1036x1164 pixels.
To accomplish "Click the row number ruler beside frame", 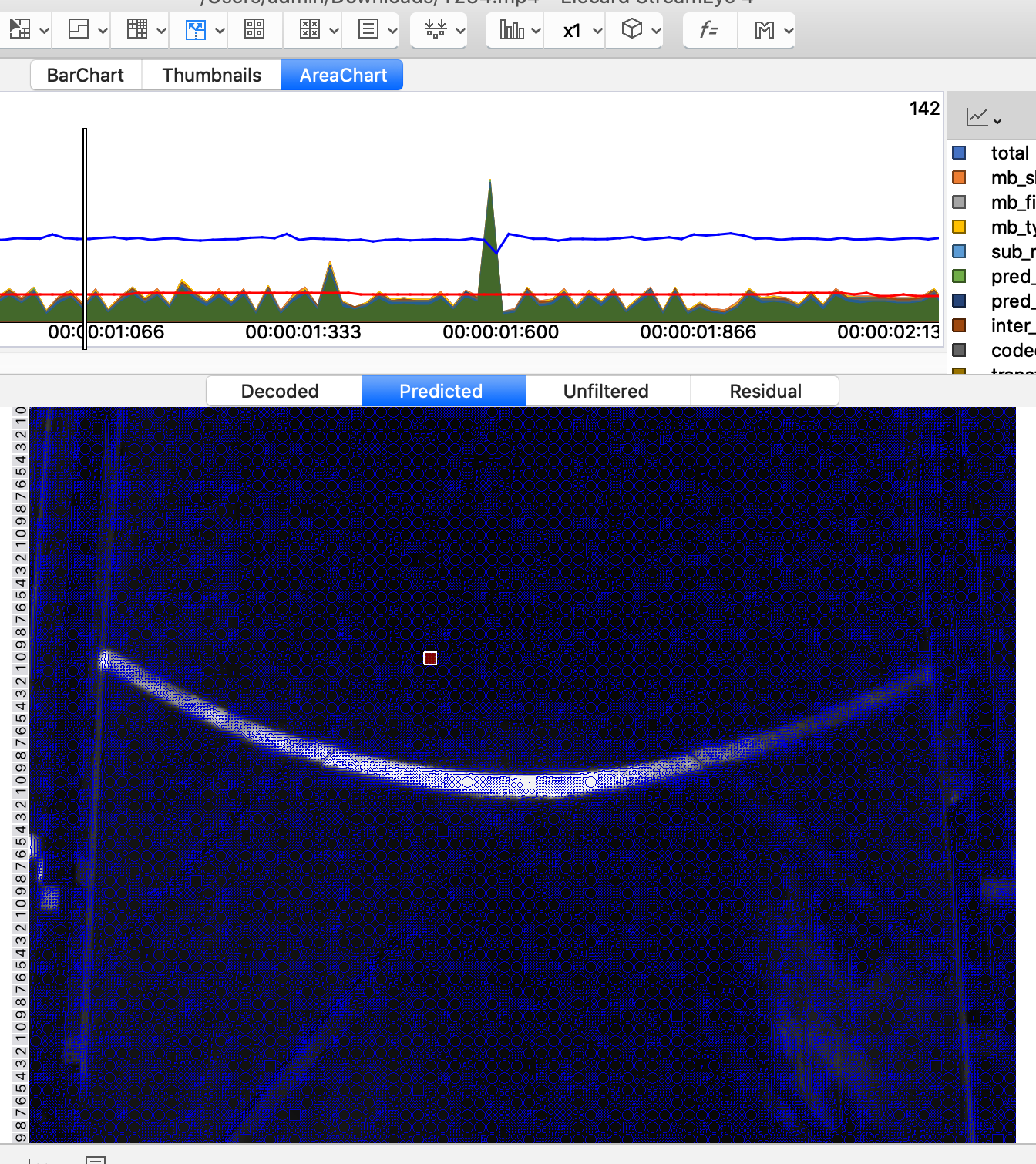I will (21, 775).
